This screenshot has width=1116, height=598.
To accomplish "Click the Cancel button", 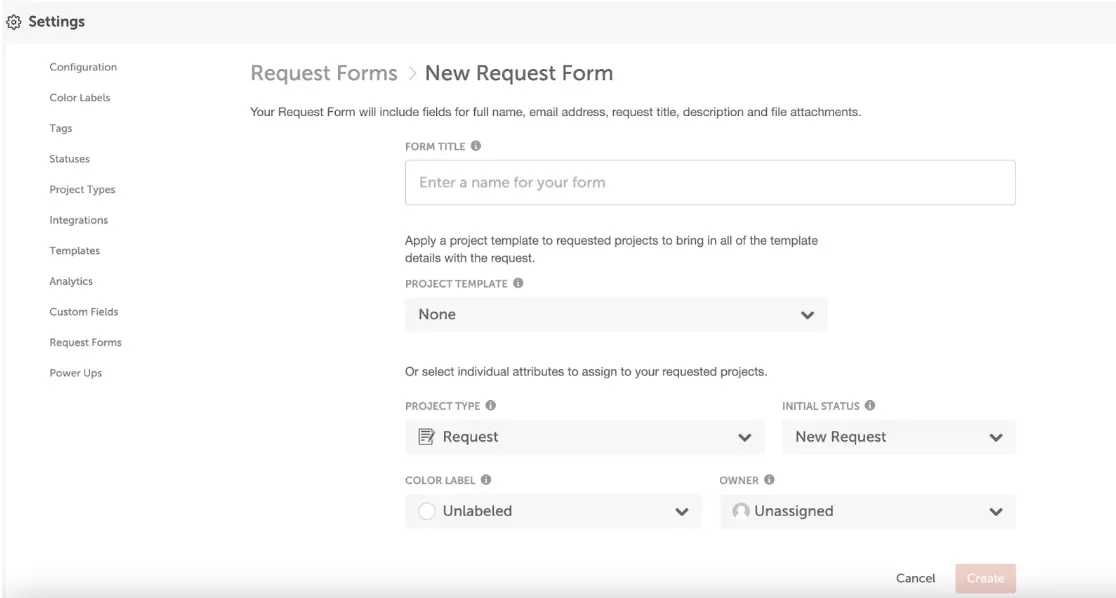I will tap(915, 578).
